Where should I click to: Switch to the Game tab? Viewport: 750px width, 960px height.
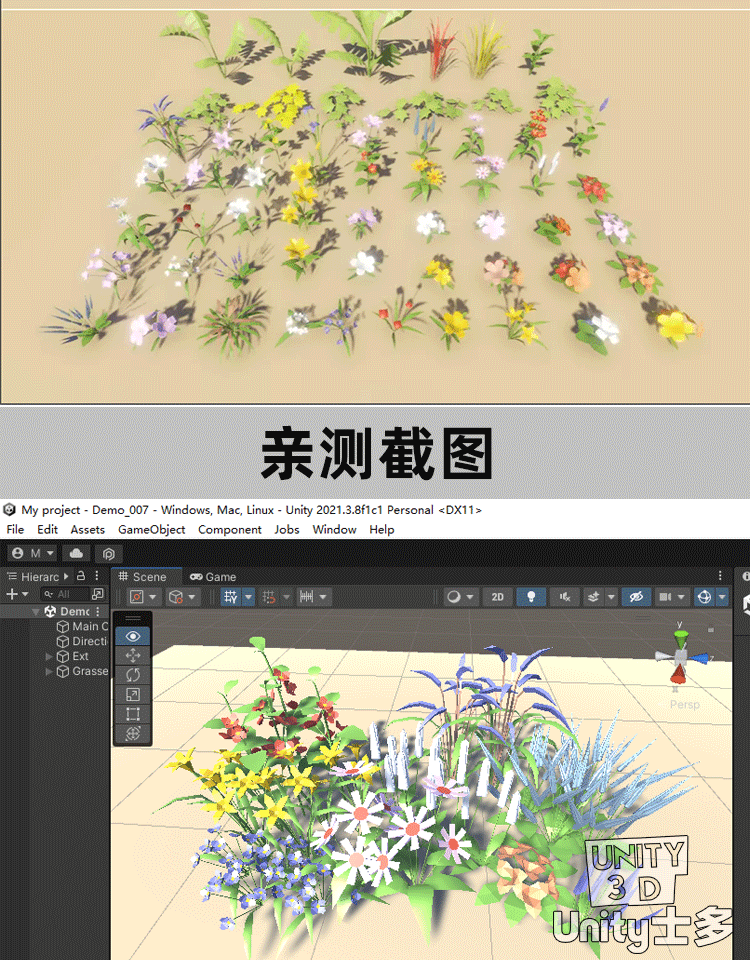pos(213,577)
